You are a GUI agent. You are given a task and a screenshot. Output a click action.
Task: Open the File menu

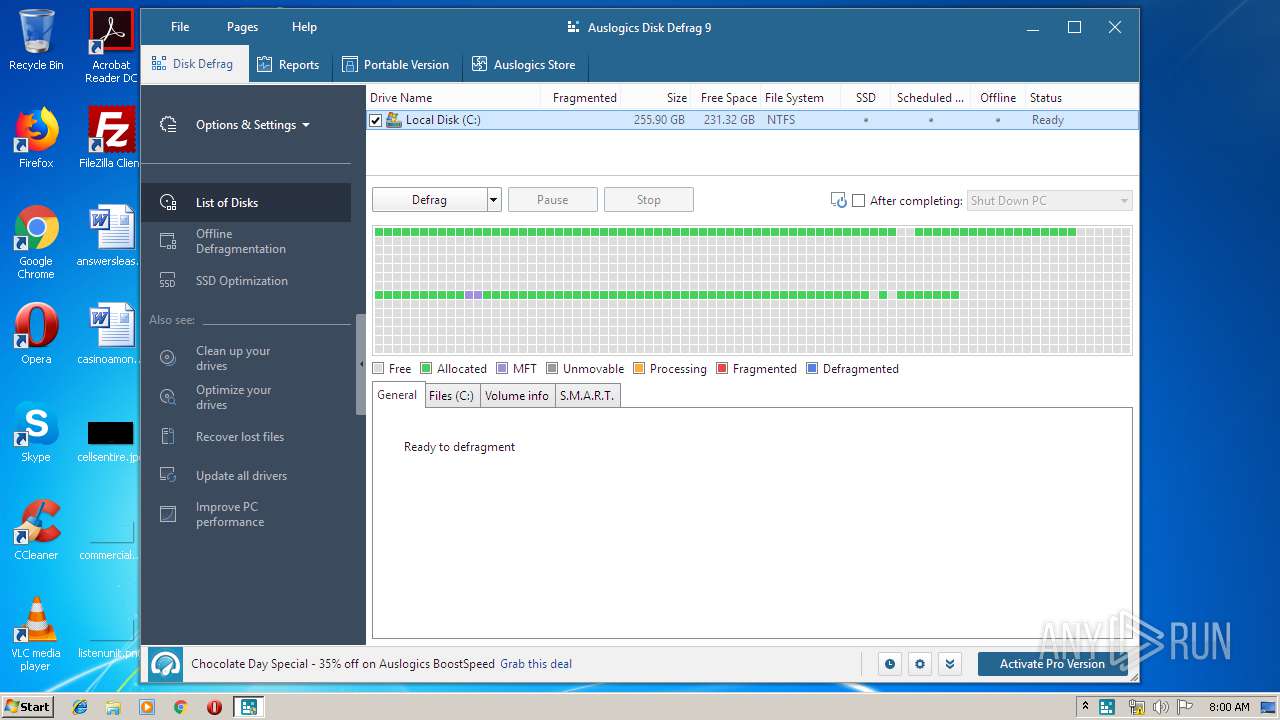click(x=180, y=27)
